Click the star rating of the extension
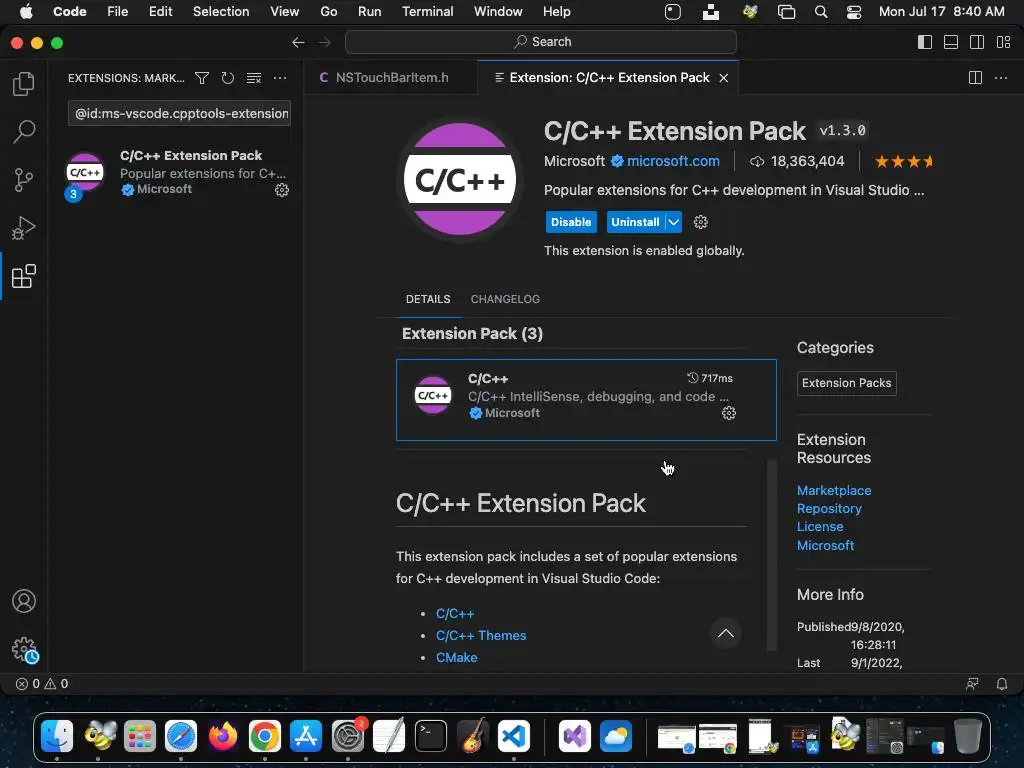1024x768 pixels. click(903, 161)
